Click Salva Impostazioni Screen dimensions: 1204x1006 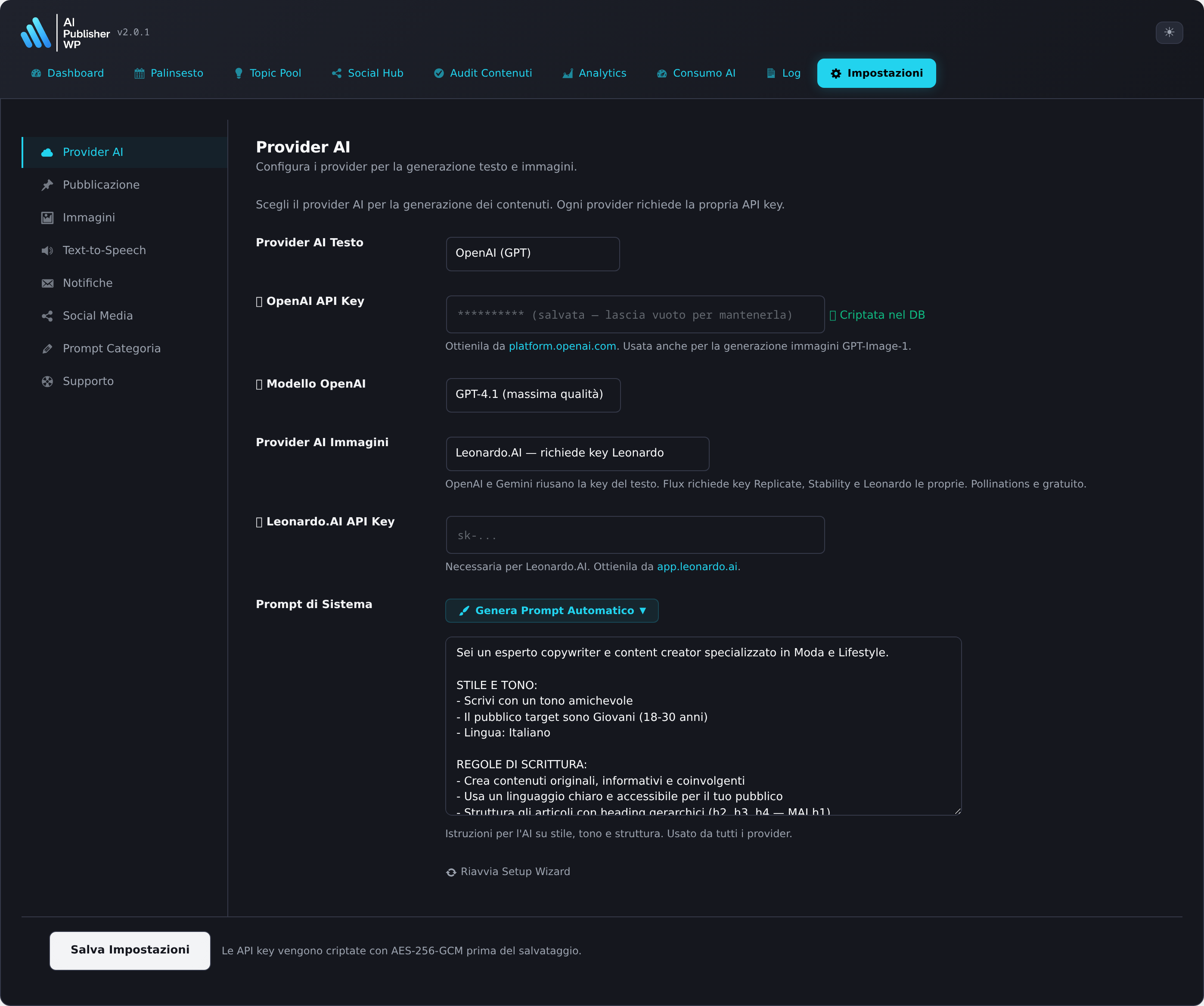[130, 950]
